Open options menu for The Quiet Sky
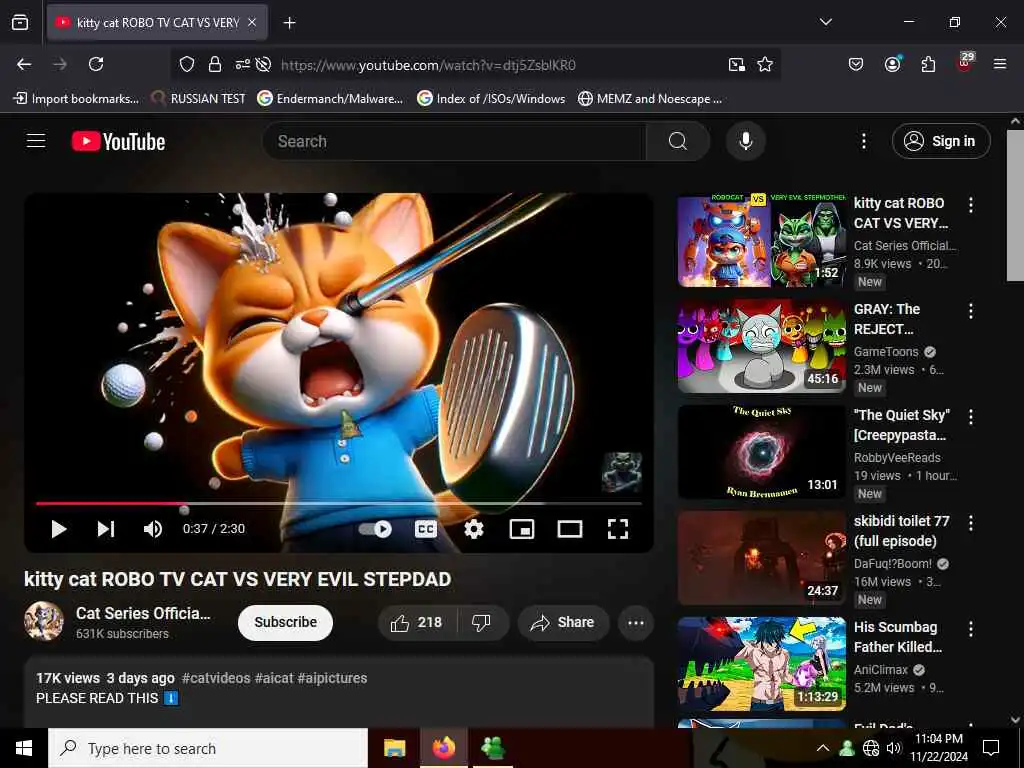This screenshot has height=768, width=1024. point(971,417)
